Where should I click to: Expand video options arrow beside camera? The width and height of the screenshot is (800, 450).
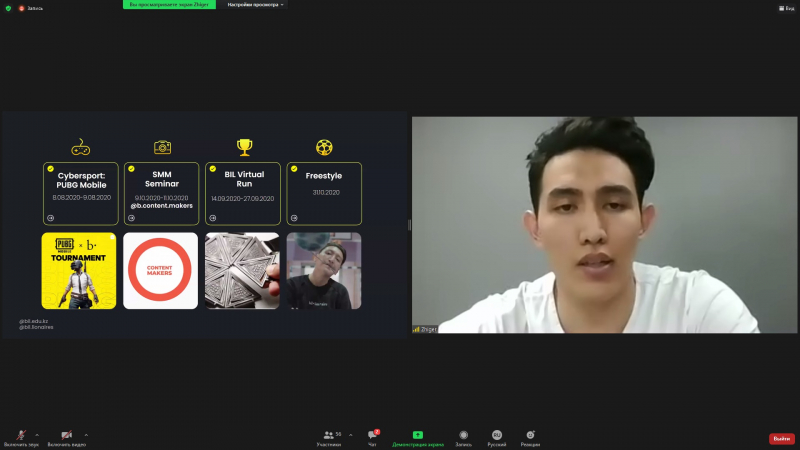[86, 435]
